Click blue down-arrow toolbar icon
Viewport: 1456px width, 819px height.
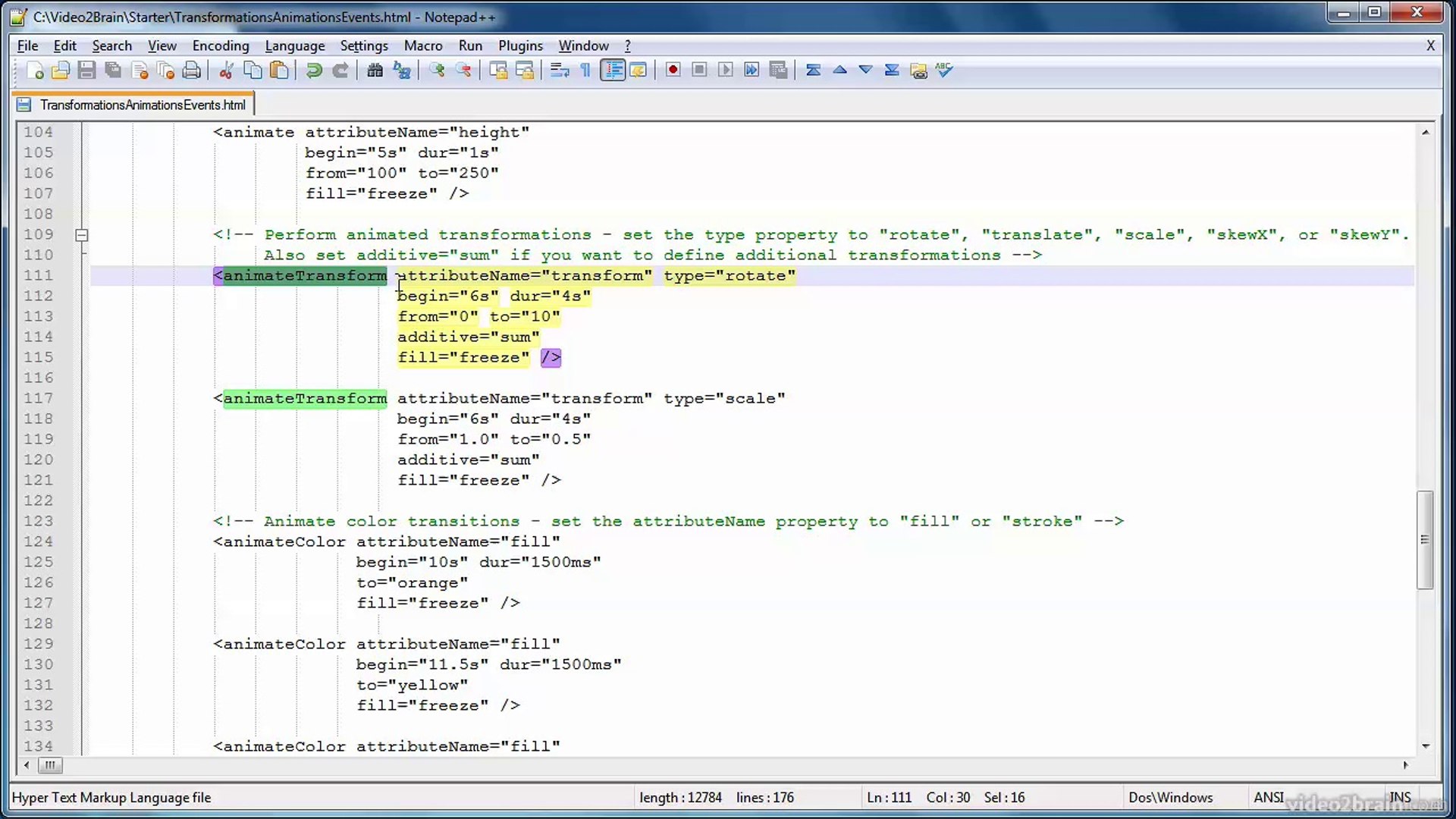[865, 71]
